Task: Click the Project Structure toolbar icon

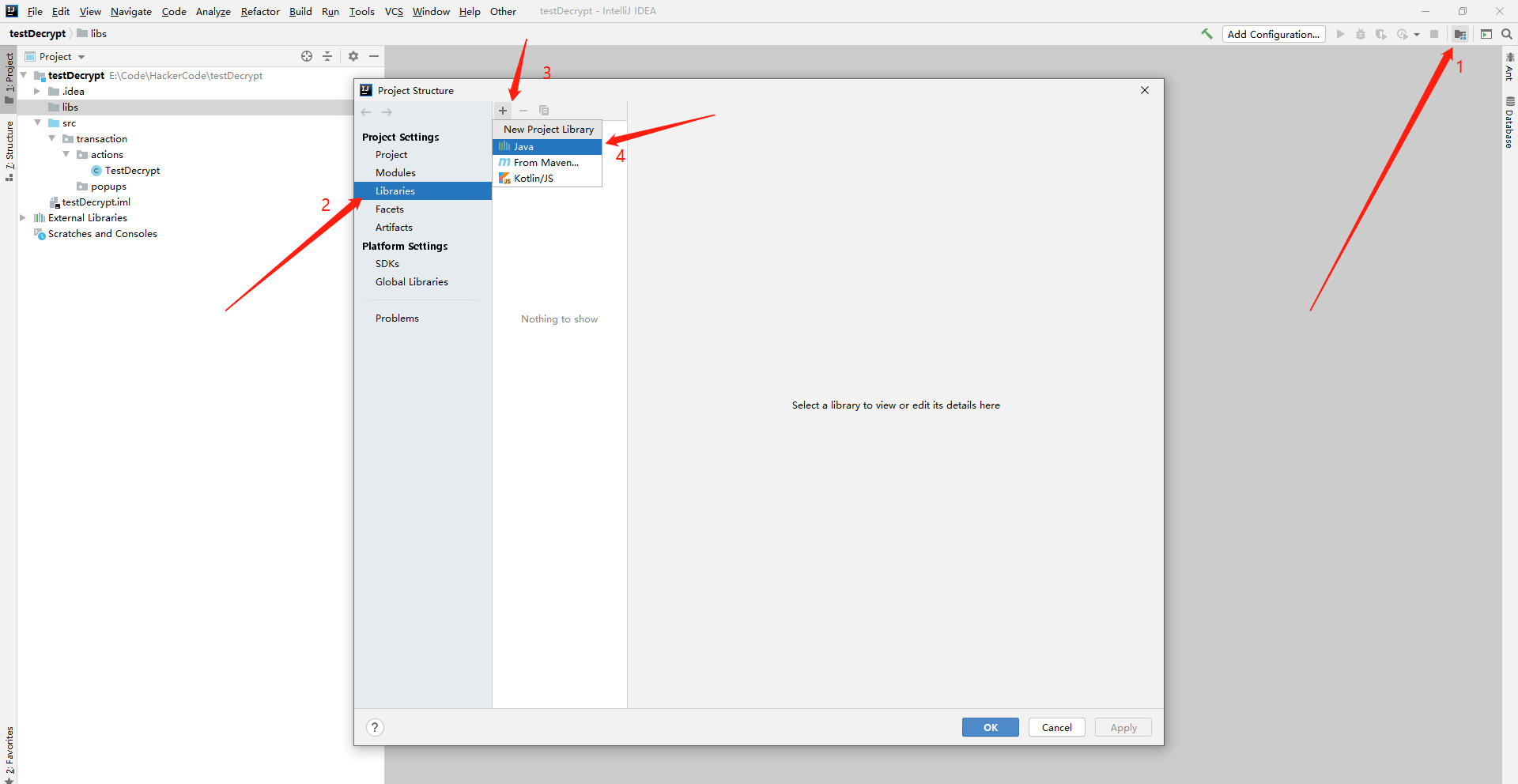Action: 1459,35
